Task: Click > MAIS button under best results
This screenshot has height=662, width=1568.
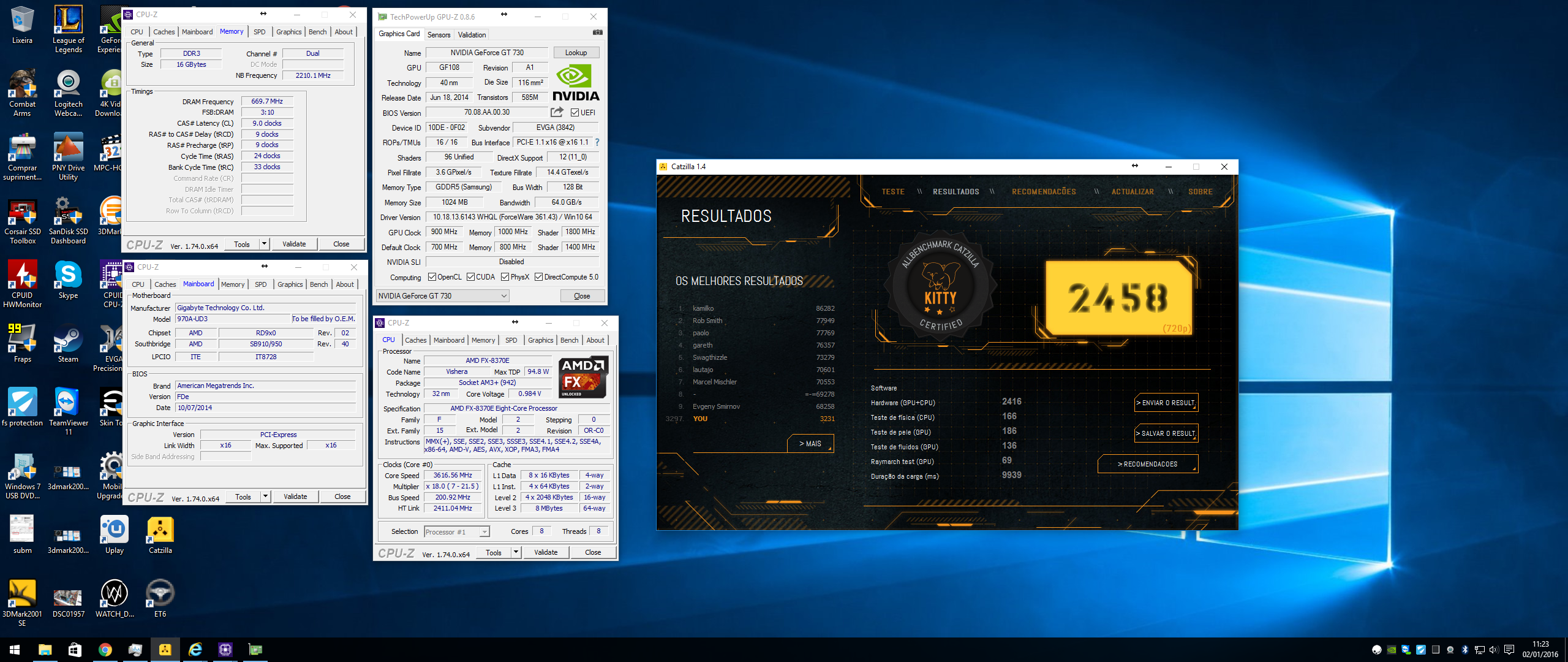Action: click(x=810, y=444)
